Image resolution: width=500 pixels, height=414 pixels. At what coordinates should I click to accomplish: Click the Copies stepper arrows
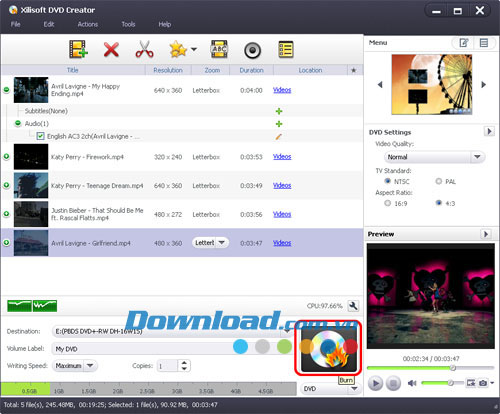point(184,366)
